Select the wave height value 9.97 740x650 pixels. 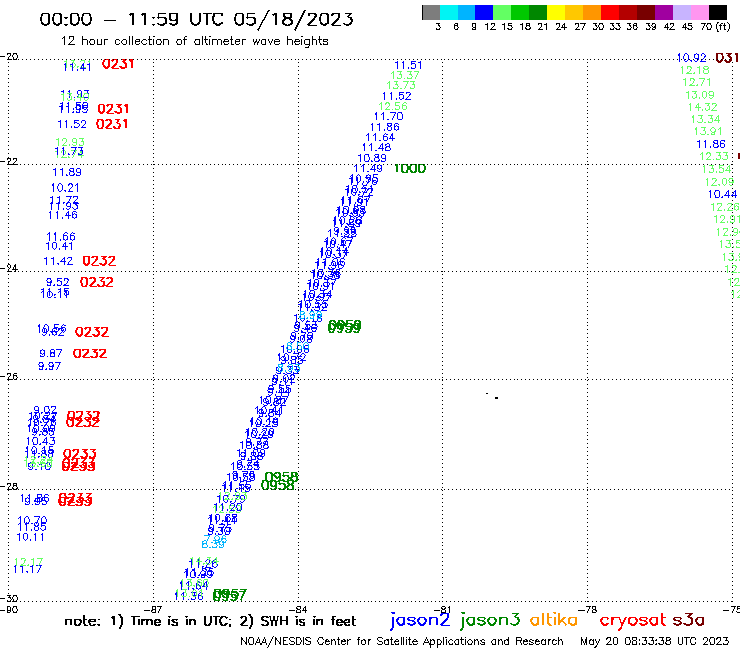50,366
